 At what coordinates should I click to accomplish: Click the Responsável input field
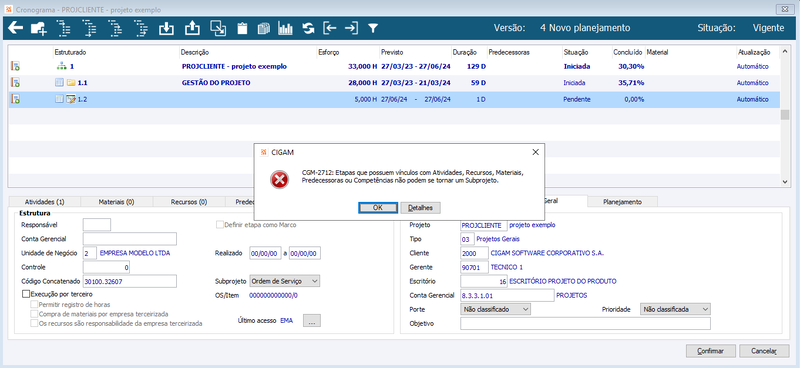96,225
